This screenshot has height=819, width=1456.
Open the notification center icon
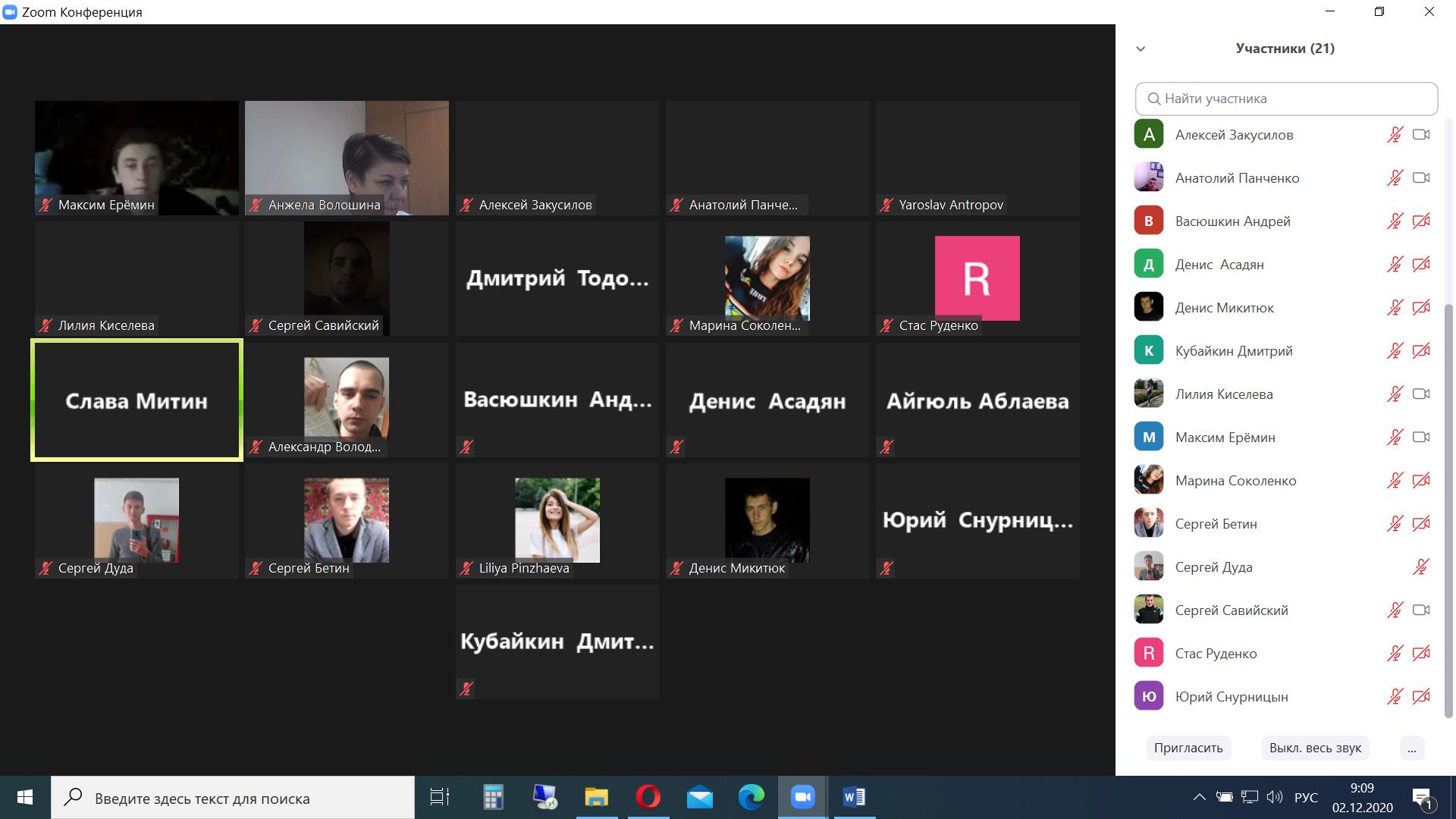1422,798
